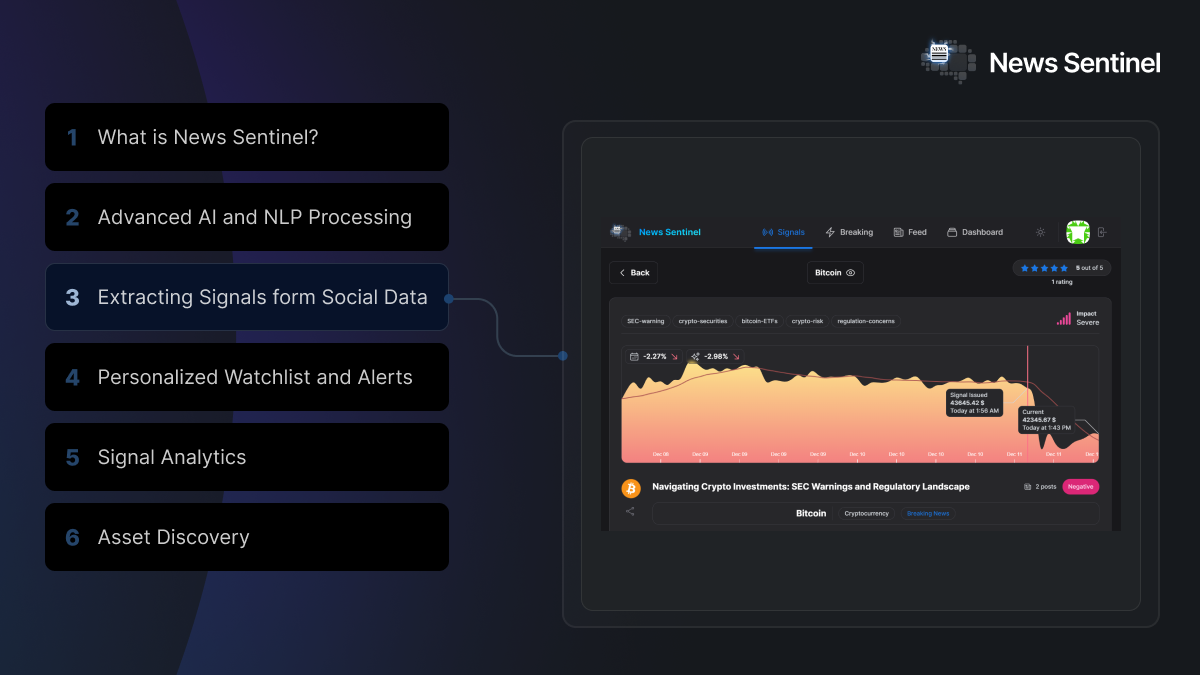Image resolution: width=1200 pixels, height=675 pixels.
Task: Open the 'Asset Discovery' item
Action: point(247,537)
